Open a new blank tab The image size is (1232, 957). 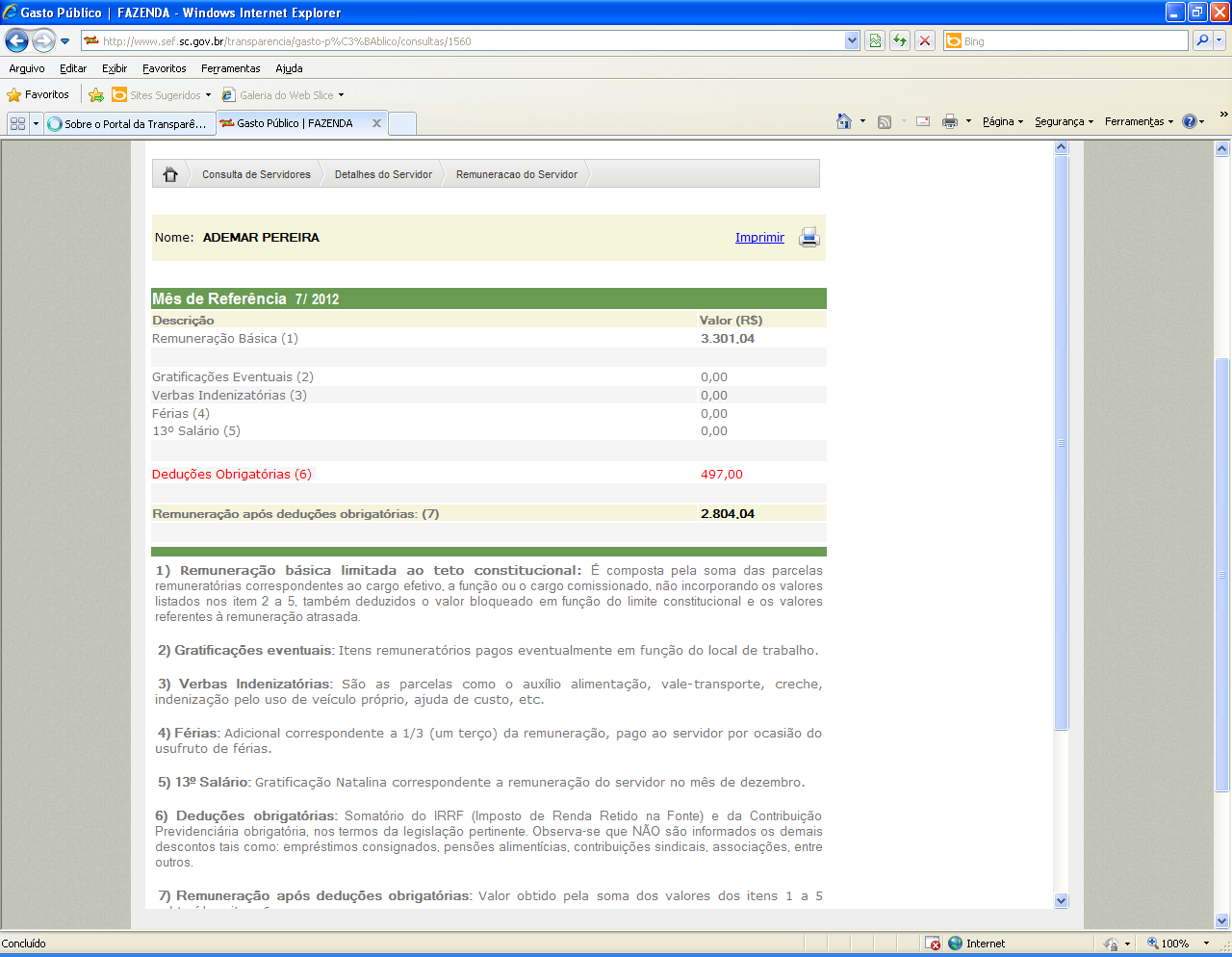click(x=402, y=123)
